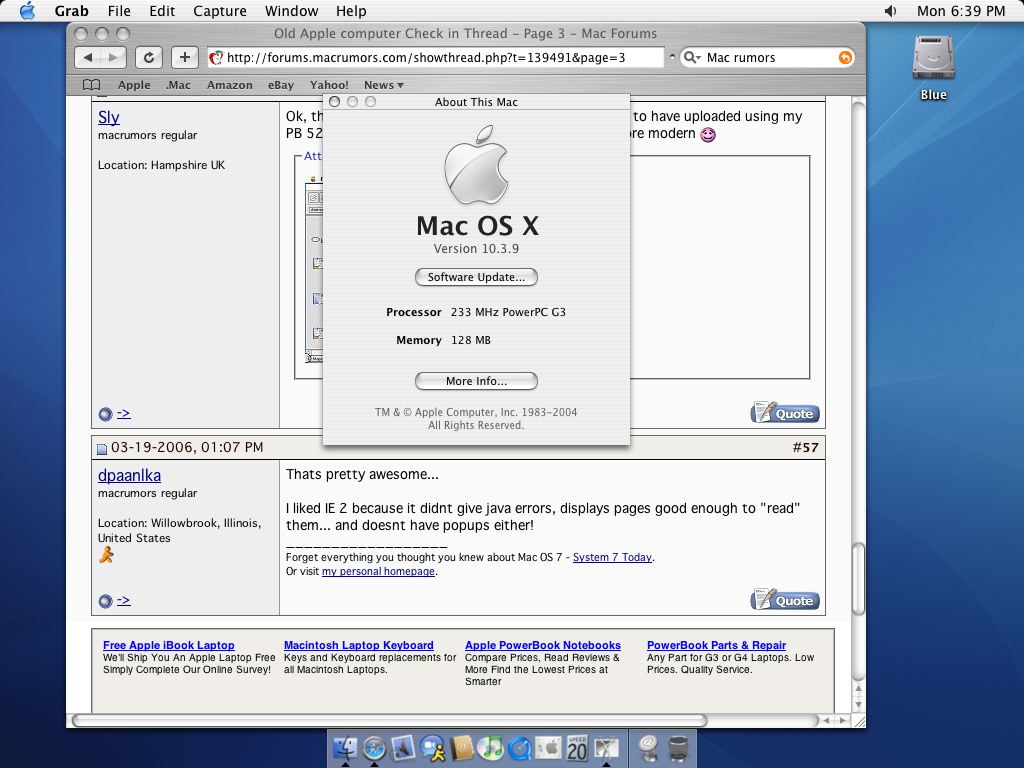
Task: Reload the current page
Action: pos(149,57)
